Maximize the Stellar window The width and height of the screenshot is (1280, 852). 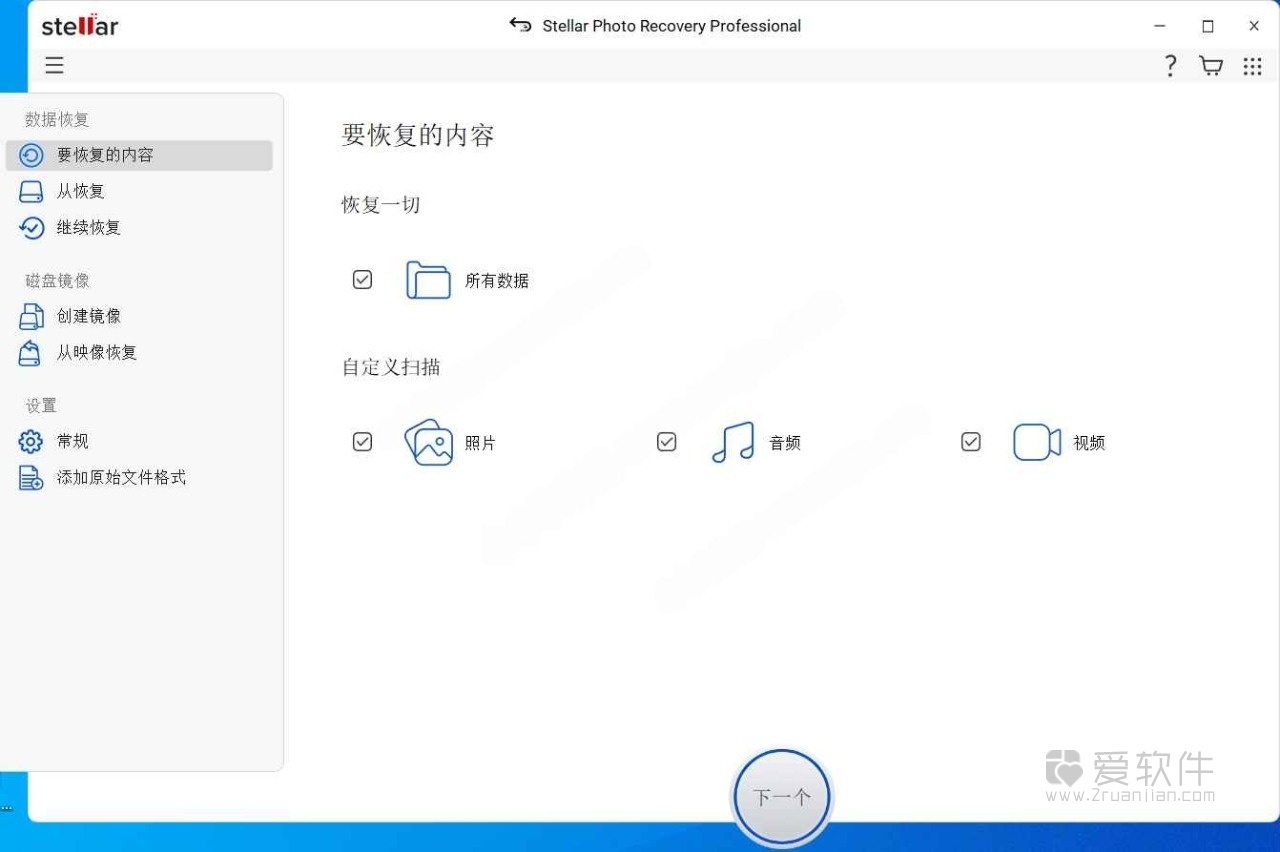coord(1208,26)
